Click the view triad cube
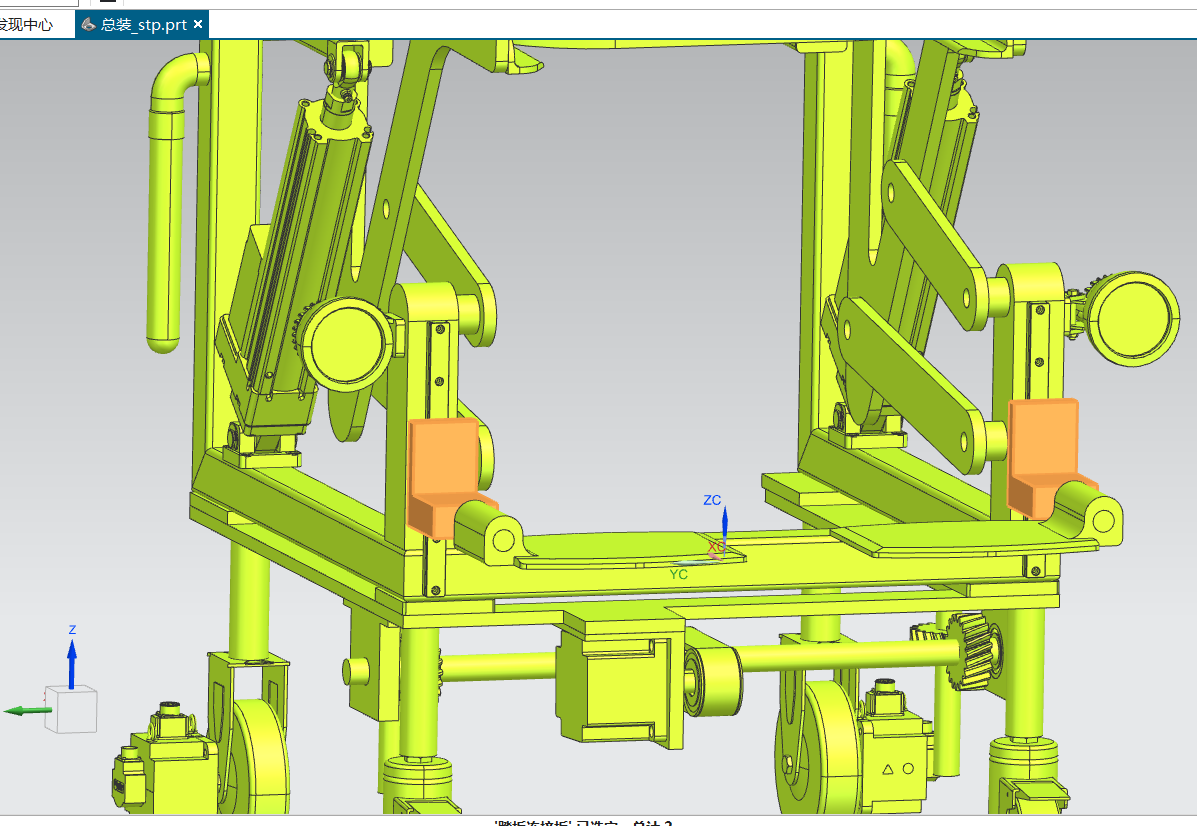 (x=71, y=709)
